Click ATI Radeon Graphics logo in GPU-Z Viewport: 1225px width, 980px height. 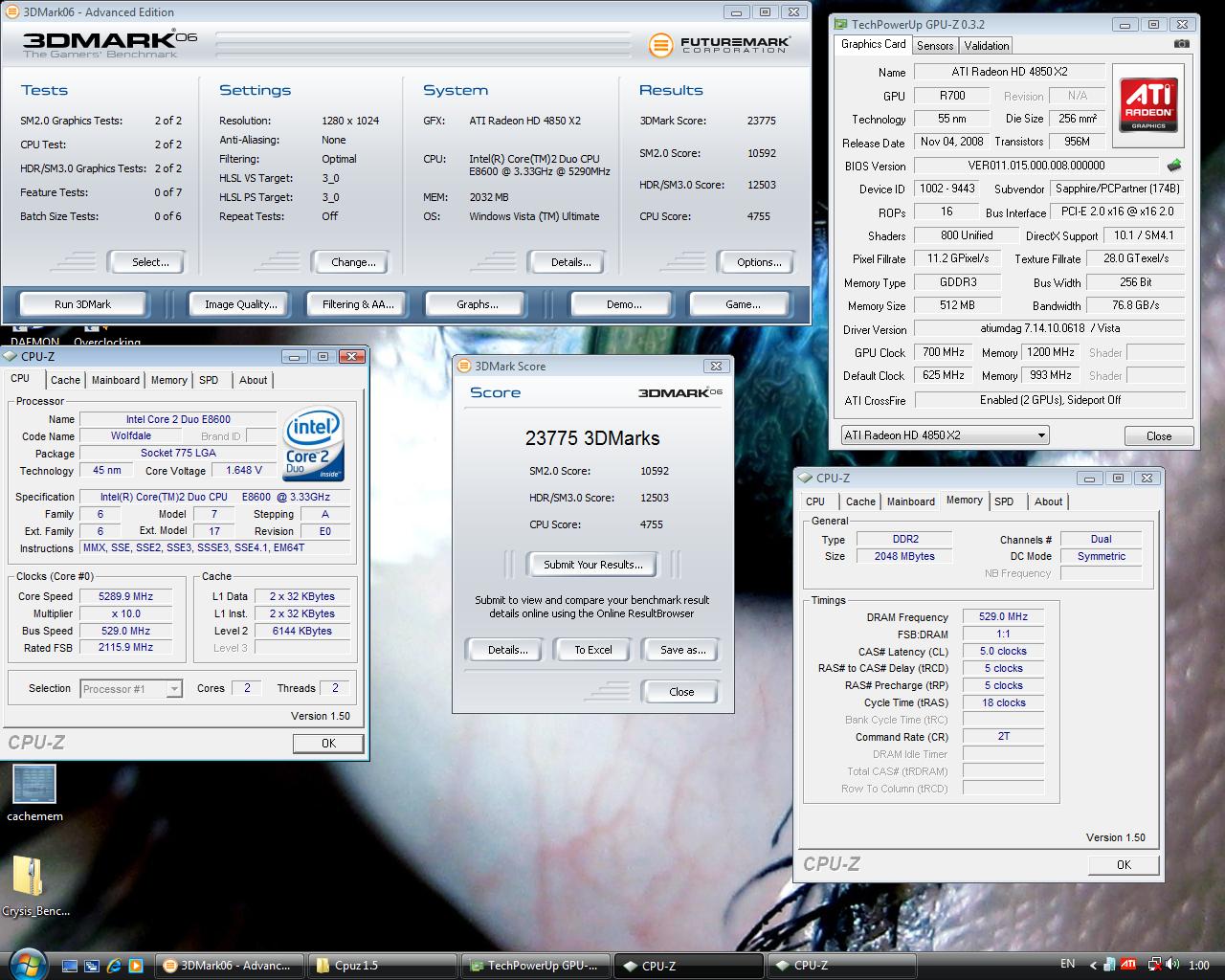[1148, 105]
